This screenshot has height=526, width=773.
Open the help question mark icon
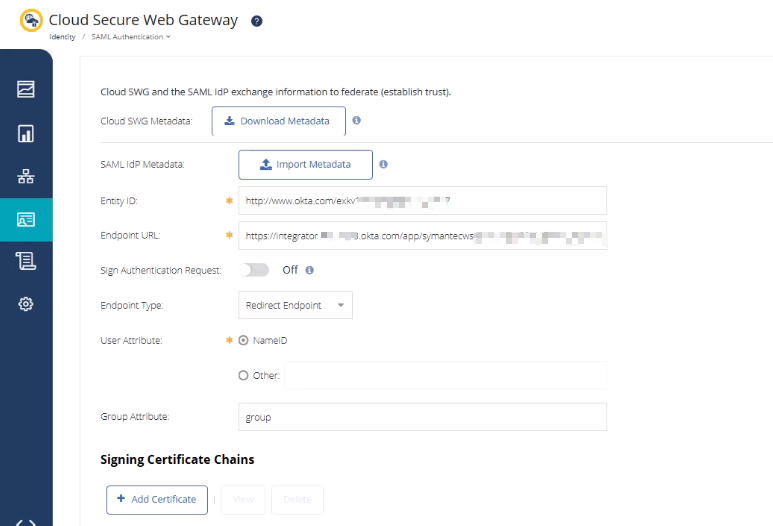pyautogui.click(x=256, y=21)
